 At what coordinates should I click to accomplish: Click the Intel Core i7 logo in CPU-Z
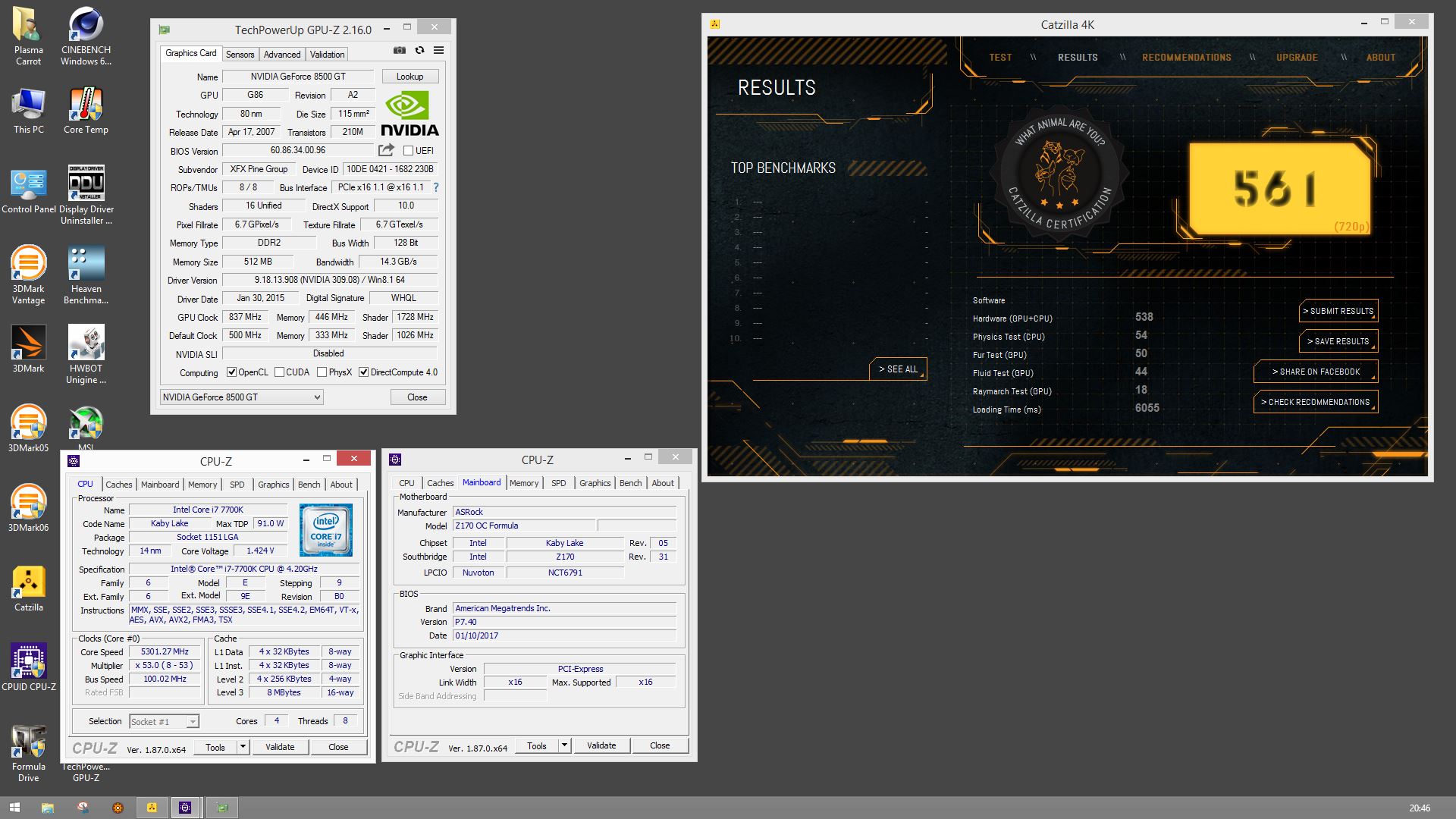click(x=326, y=529)
